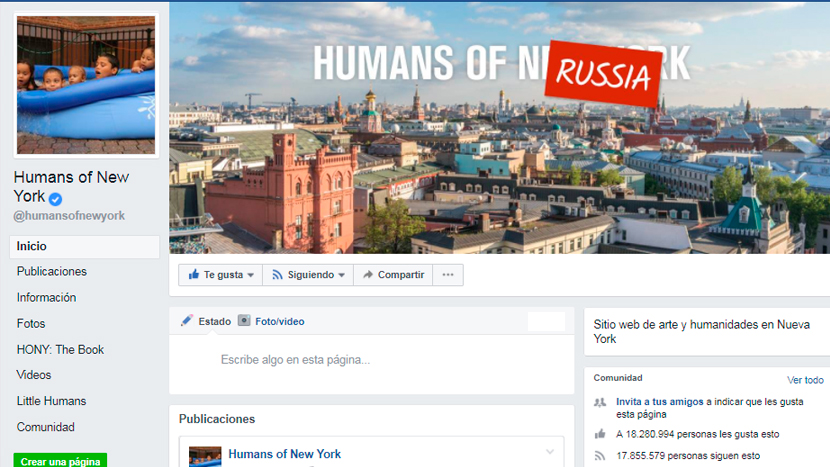Click the camera icon for Foto/video
This screenshot has height=467, width=830.
pyautogui.click(x=243, y=320)
